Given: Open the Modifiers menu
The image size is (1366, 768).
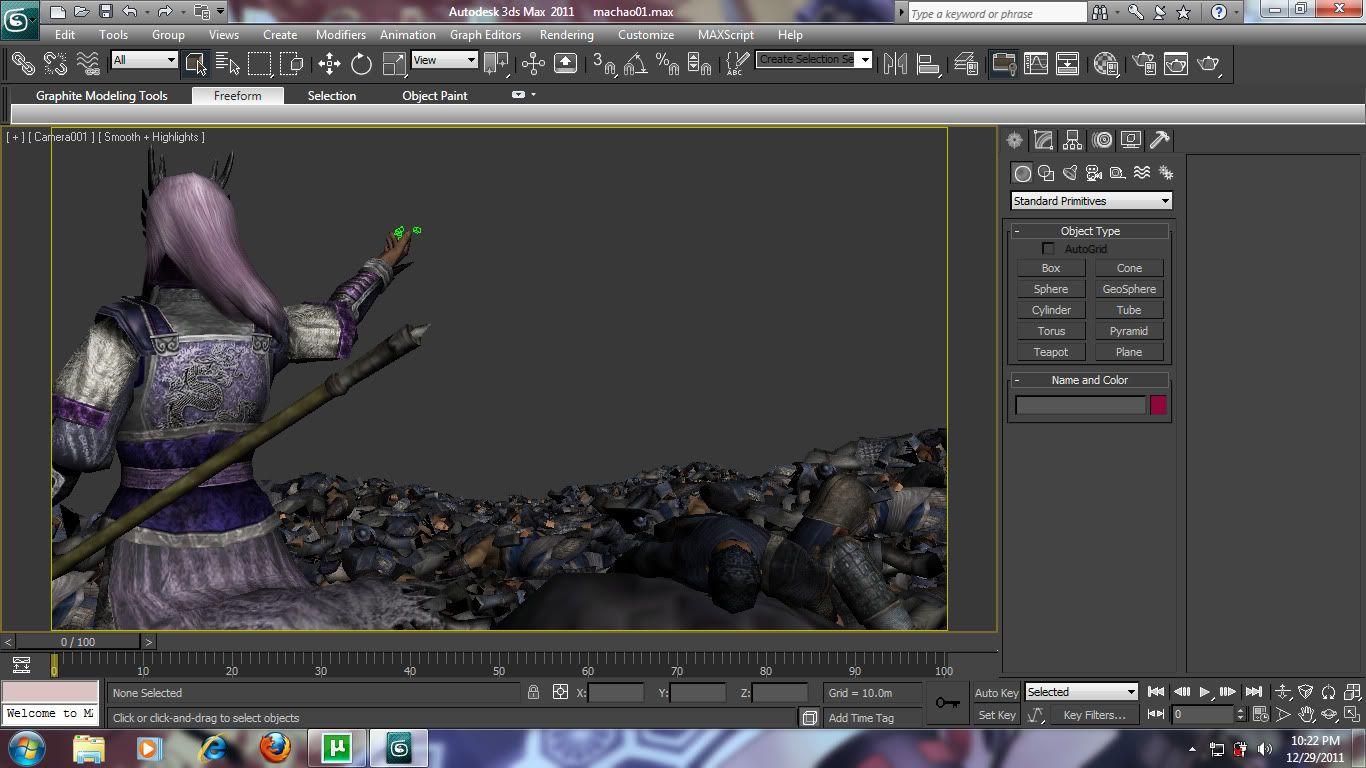Looking at the screenshot, I should coord(341,35).
